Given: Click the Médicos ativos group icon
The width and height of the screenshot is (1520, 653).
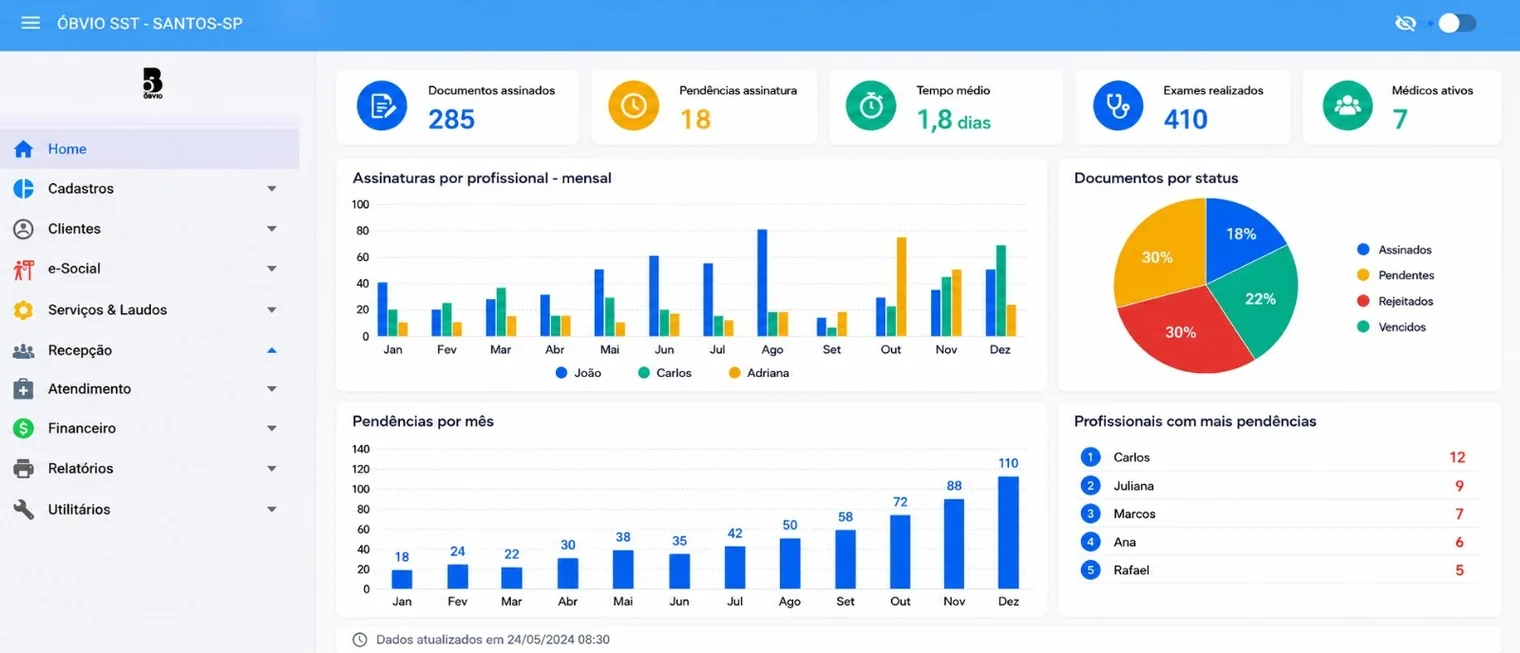Looking at the screenshot, I should (1348, 106).
